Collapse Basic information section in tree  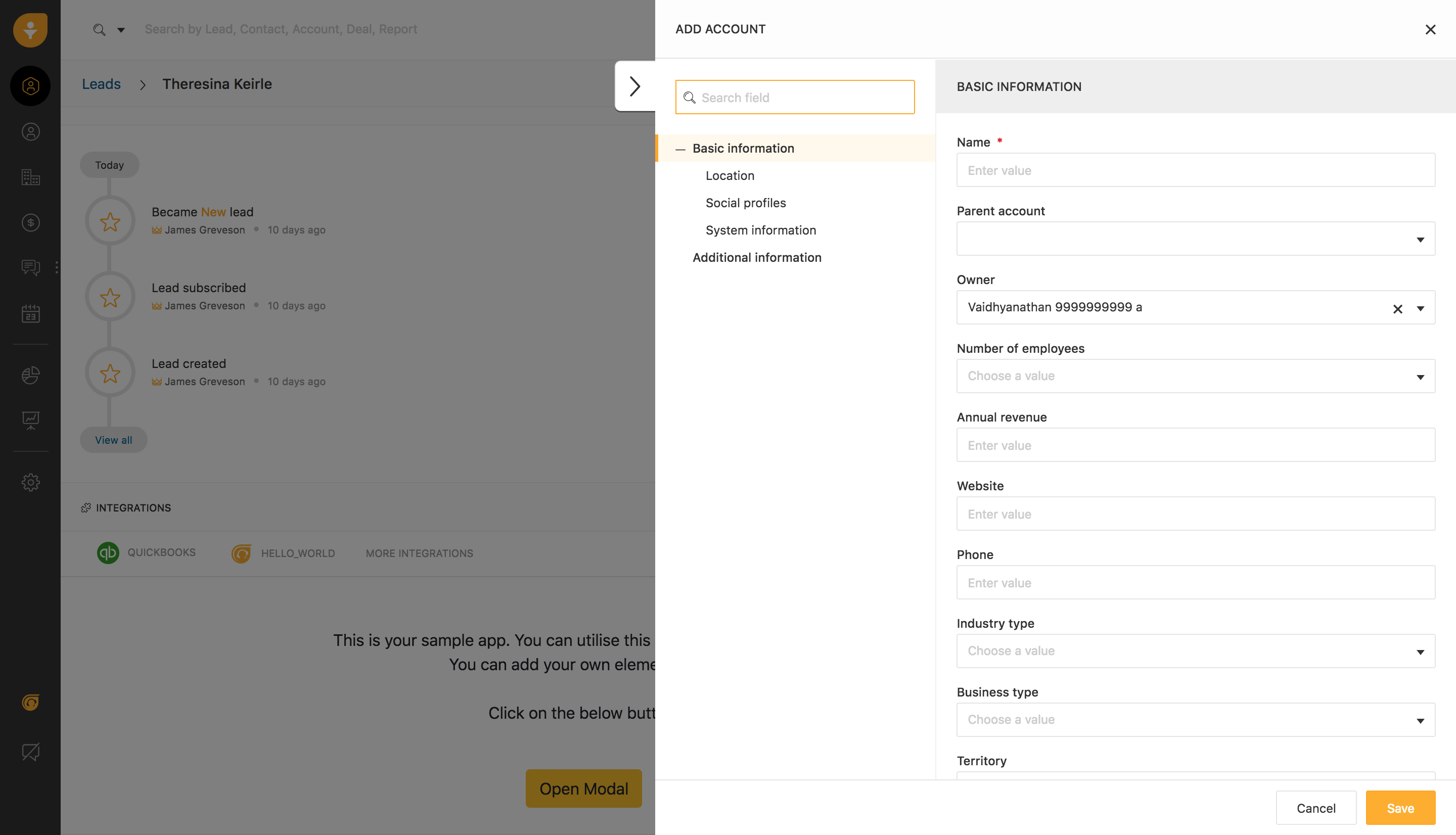coord(680,149)
